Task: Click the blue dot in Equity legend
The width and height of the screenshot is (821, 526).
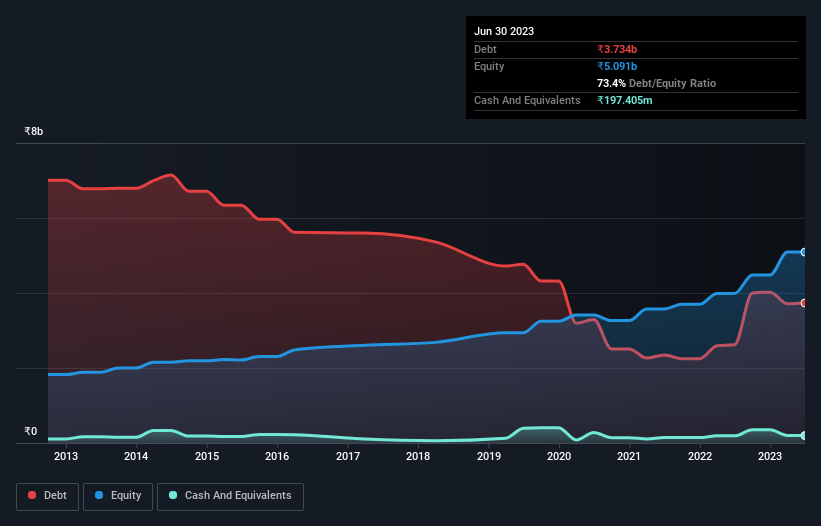Action: pos(99,495)
